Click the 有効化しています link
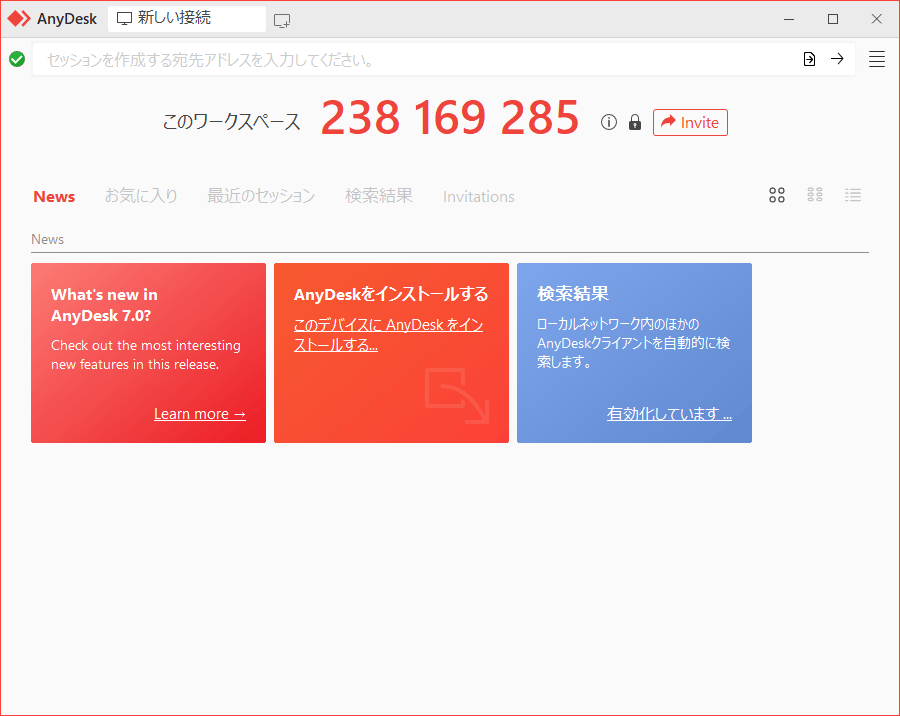 click(669, 414)
